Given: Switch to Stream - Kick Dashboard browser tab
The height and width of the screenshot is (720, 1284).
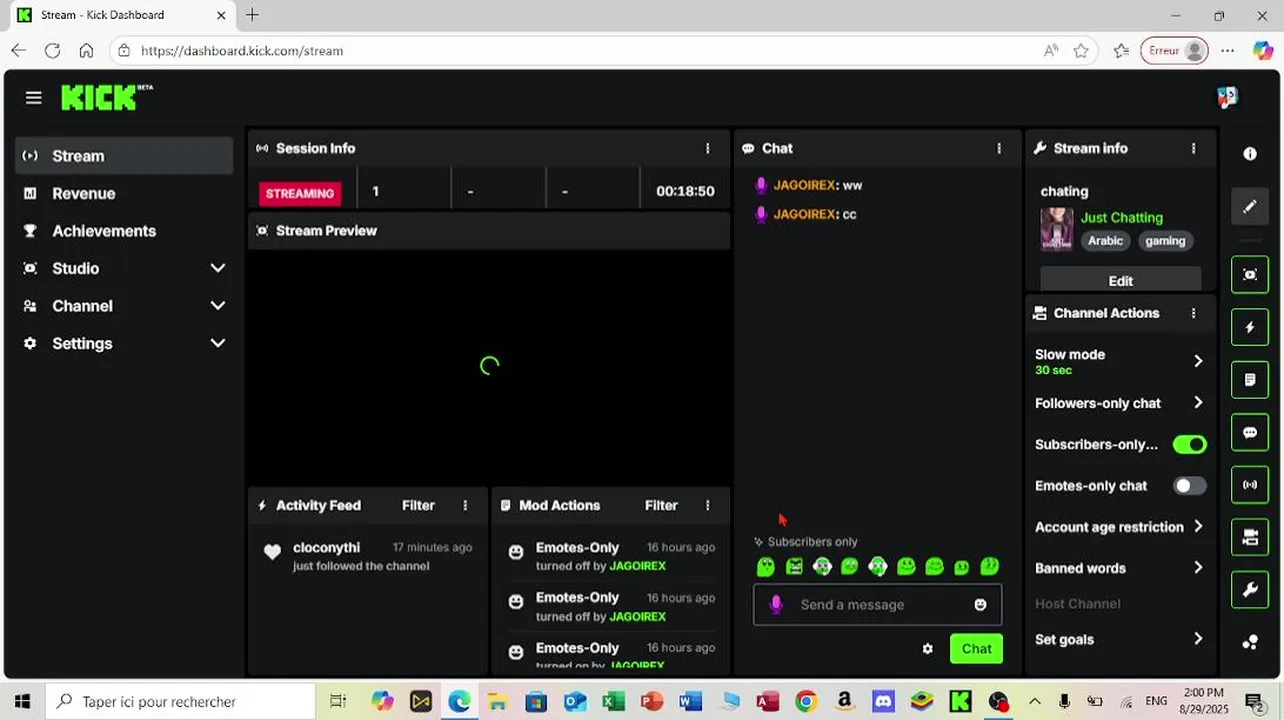Looking at the screenshot, I should click(118, 15).
